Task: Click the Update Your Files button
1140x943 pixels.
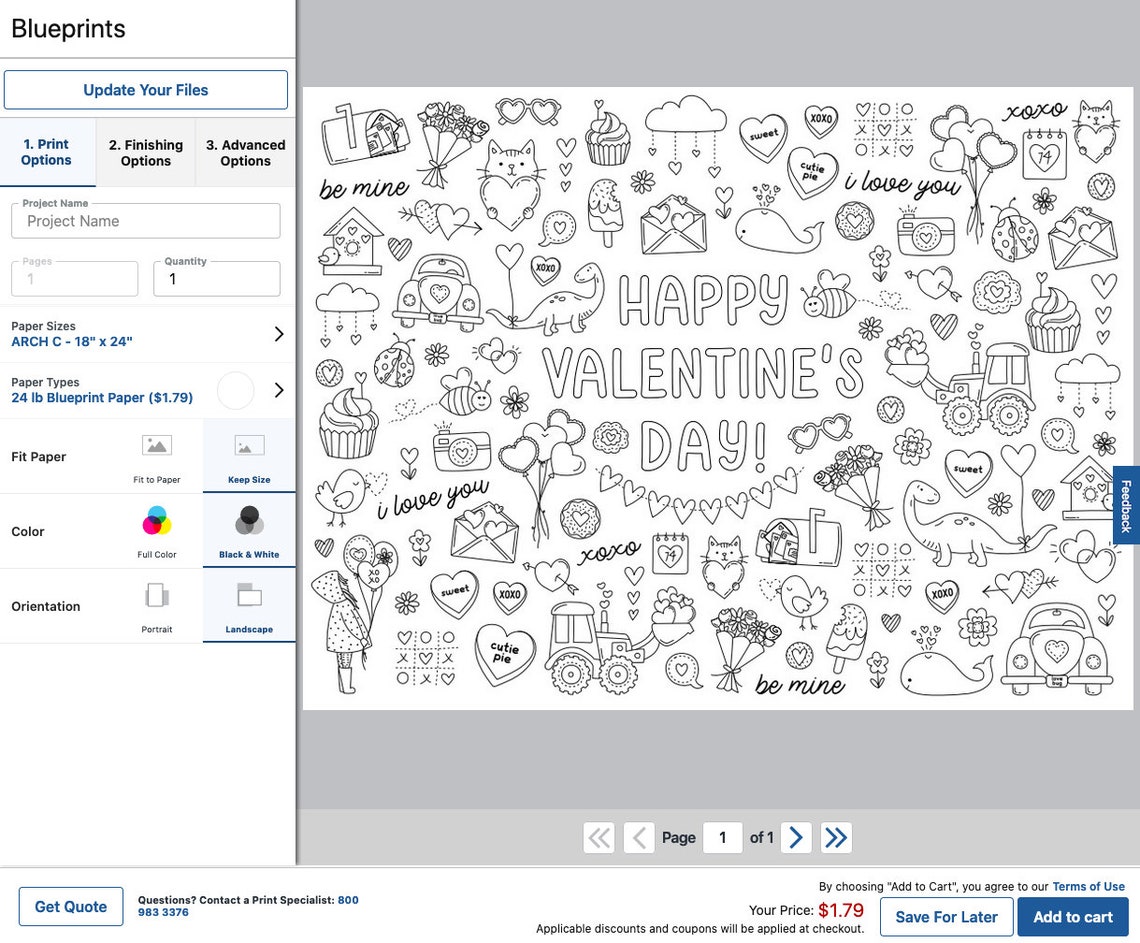Action: [146, 89]
